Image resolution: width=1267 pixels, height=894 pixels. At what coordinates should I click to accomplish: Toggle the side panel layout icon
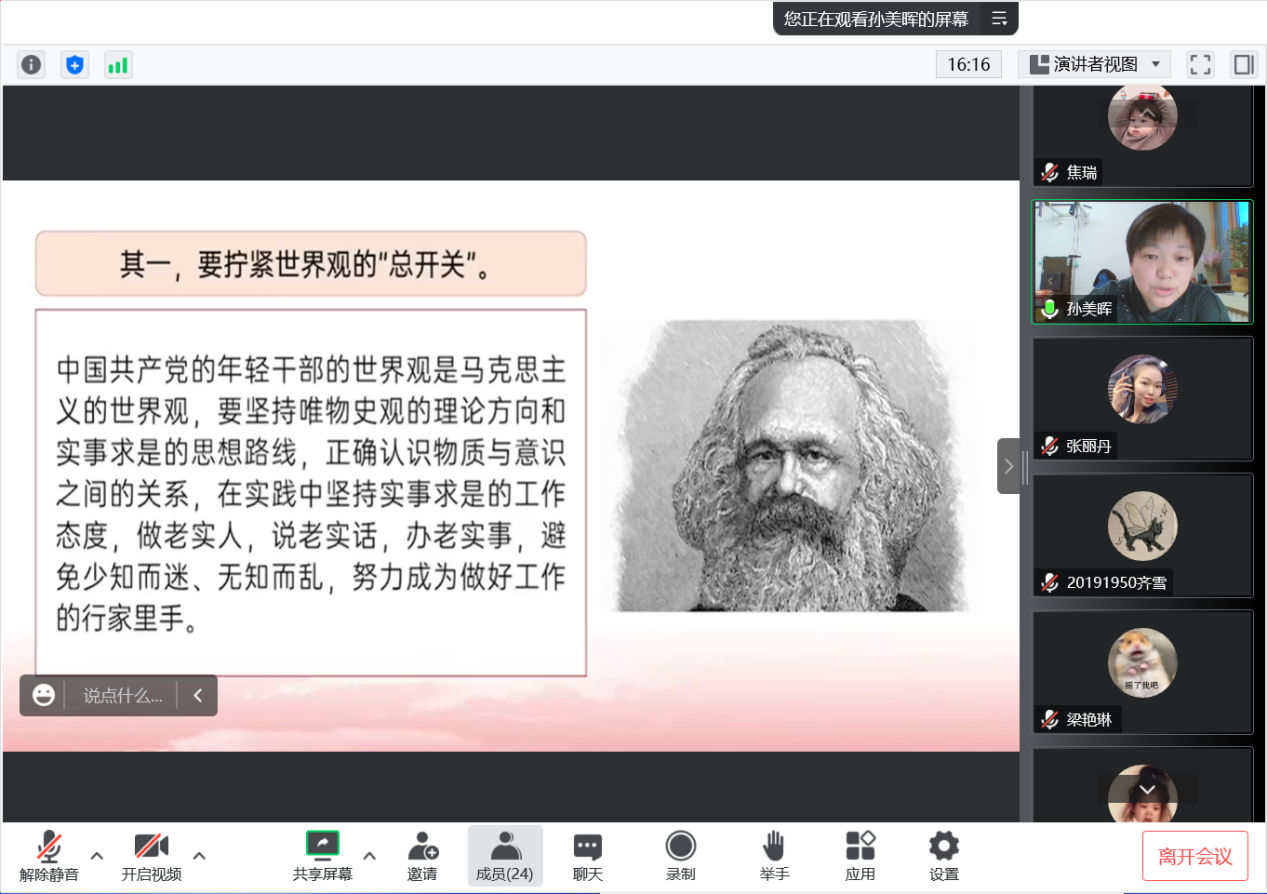tap(1243, 65)
